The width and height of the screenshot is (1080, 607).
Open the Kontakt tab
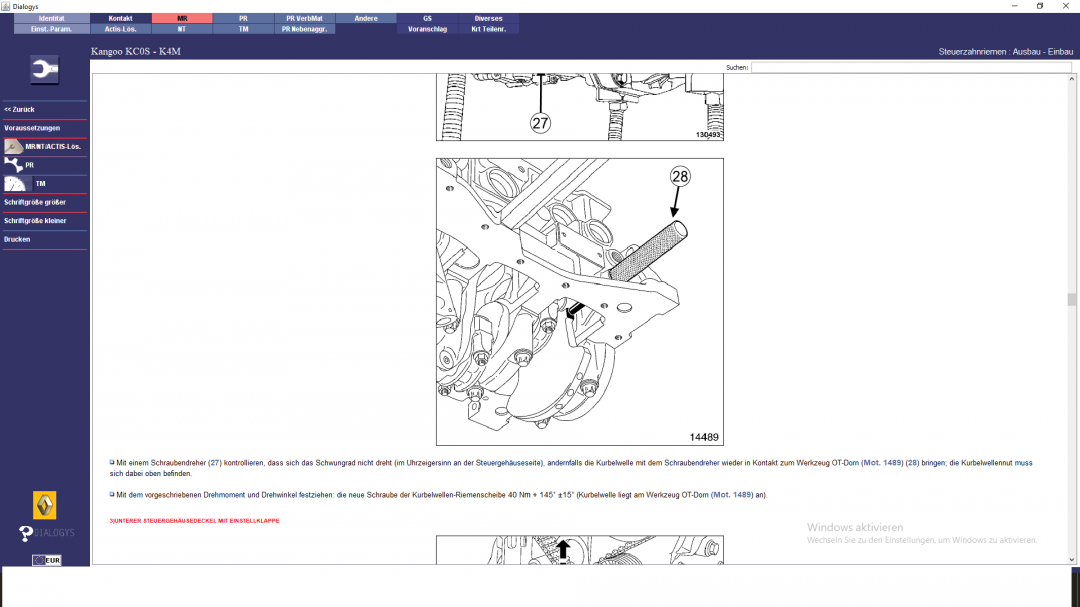[x=121, y=19]
